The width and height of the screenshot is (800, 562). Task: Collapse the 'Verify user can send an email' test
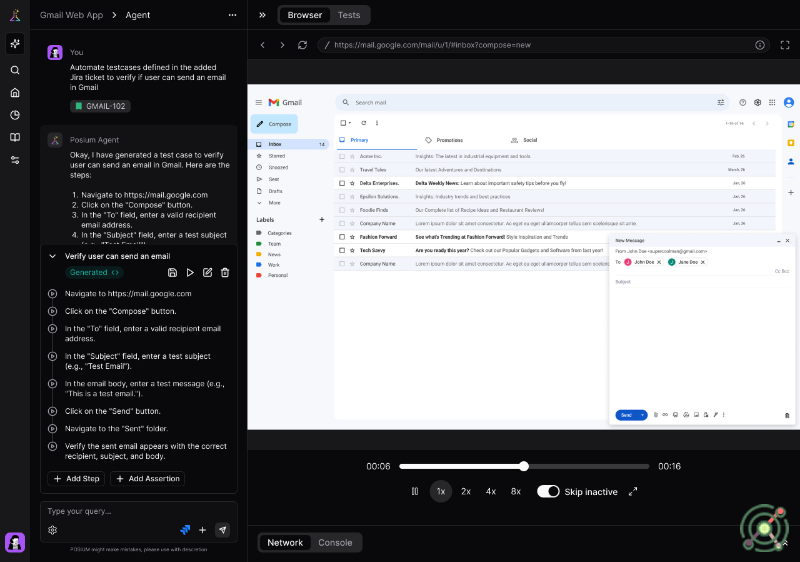click(53, 256)
